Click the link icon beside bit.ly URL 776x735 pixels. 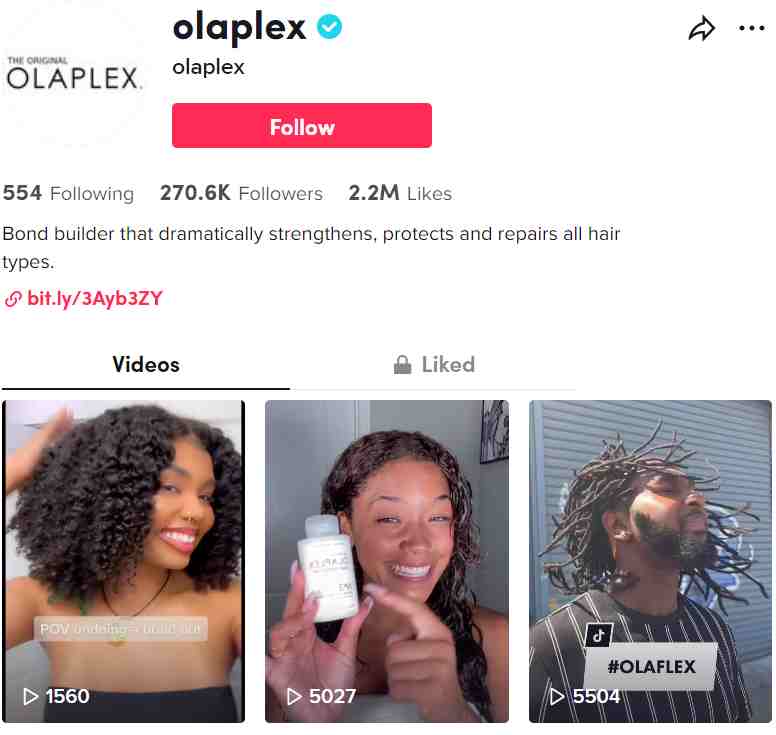point(13,299)
